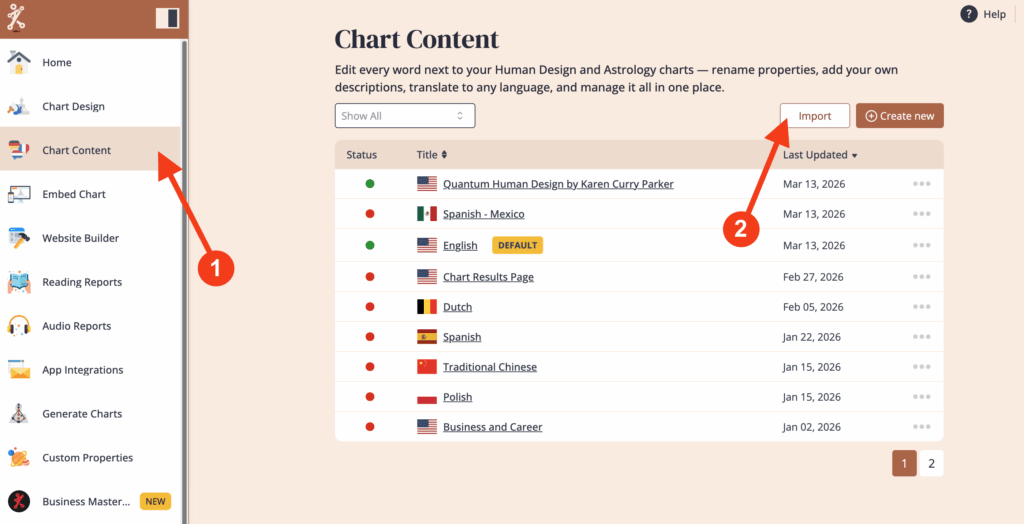Open options menu for Spanish - Mexico row
The height and width of the screenshot is (524, 1024).
click(921, 214)
